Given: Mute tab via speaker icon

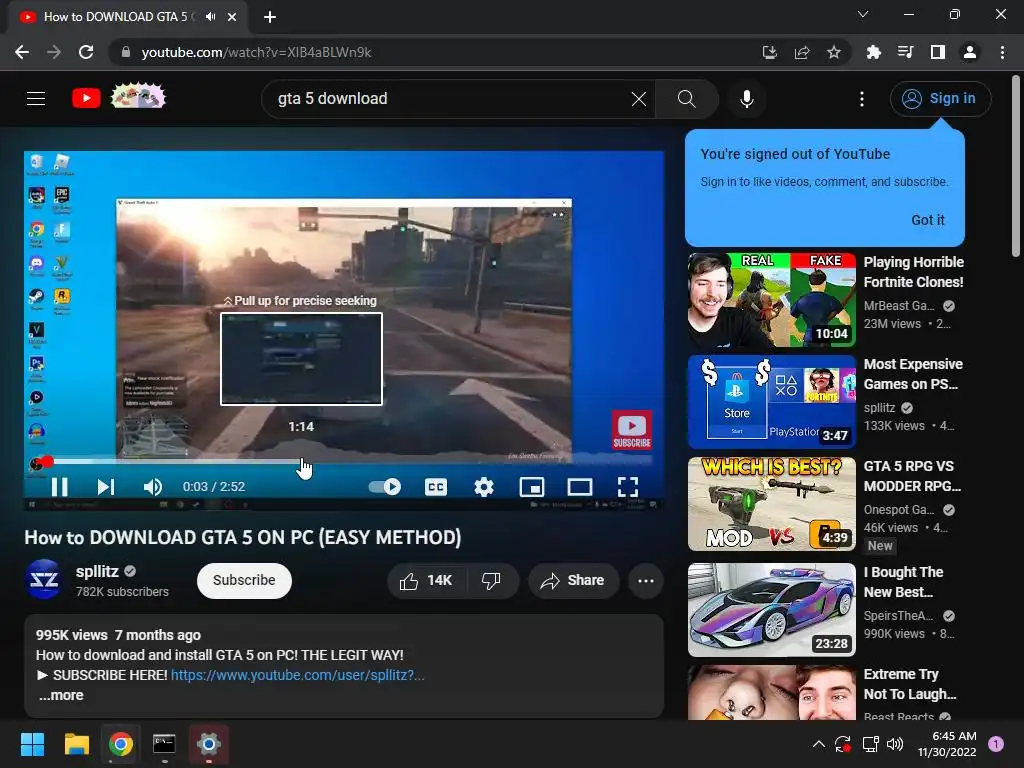Looking at the screenshot, I should [x=210, y=17].
